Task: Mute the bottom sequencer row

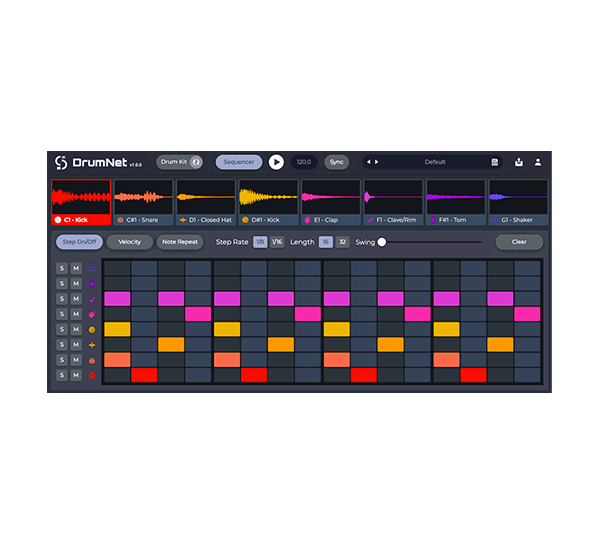Action: click(x=76, y=375)
